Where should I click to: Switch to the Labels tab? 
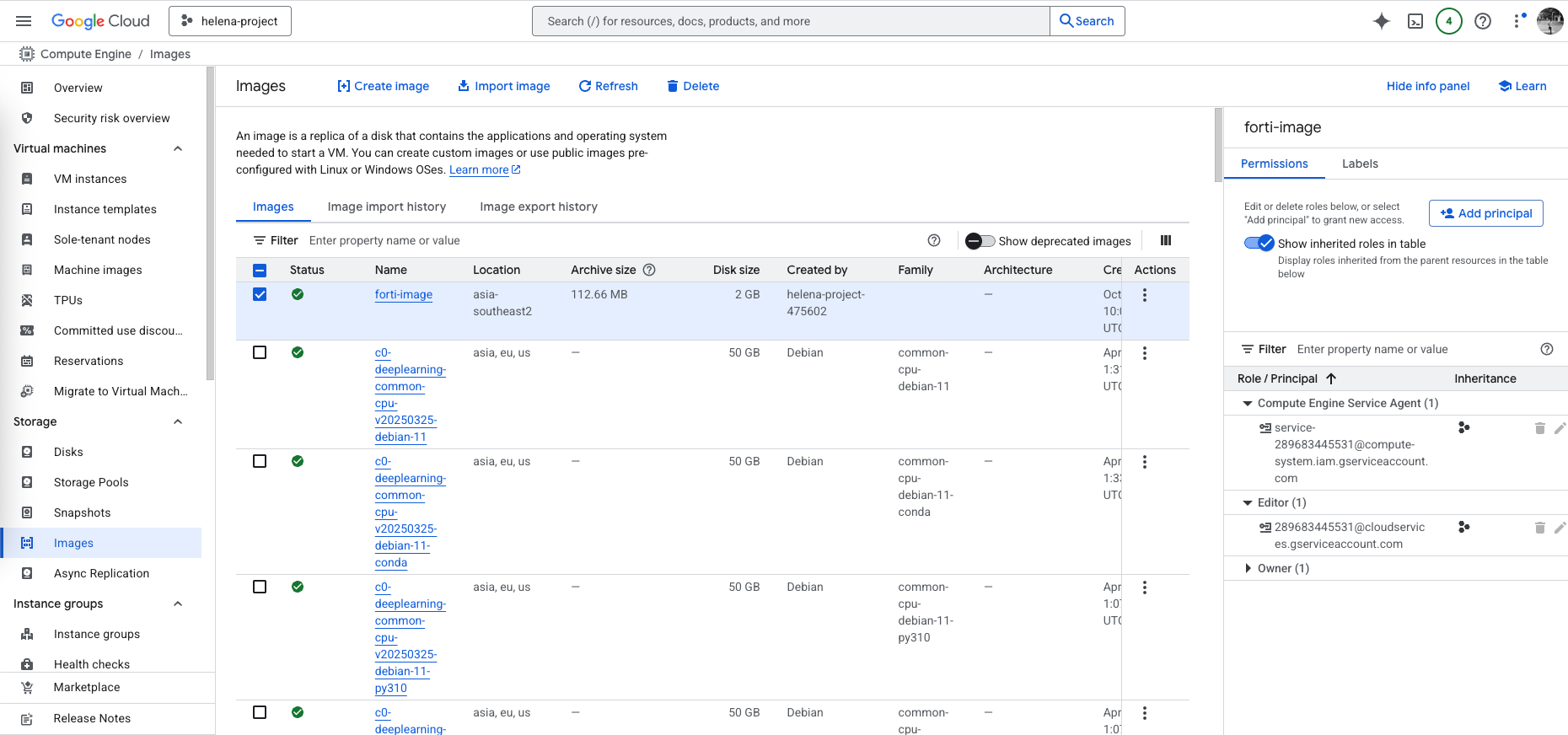click(x=1359, y=164)
